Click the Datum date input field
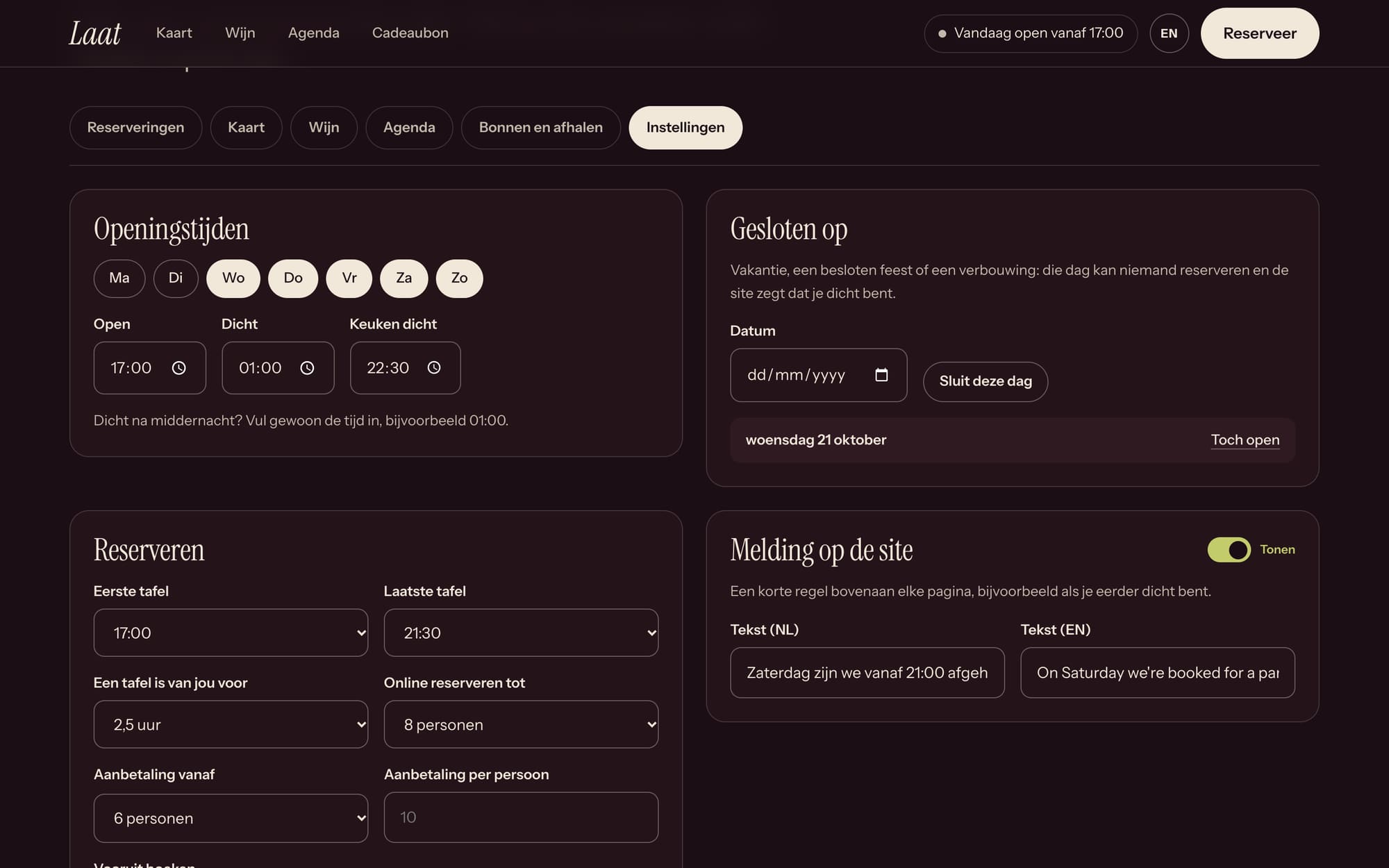Image resolution: width=1389 pixels, height=868 pixels. pos(819,375)
